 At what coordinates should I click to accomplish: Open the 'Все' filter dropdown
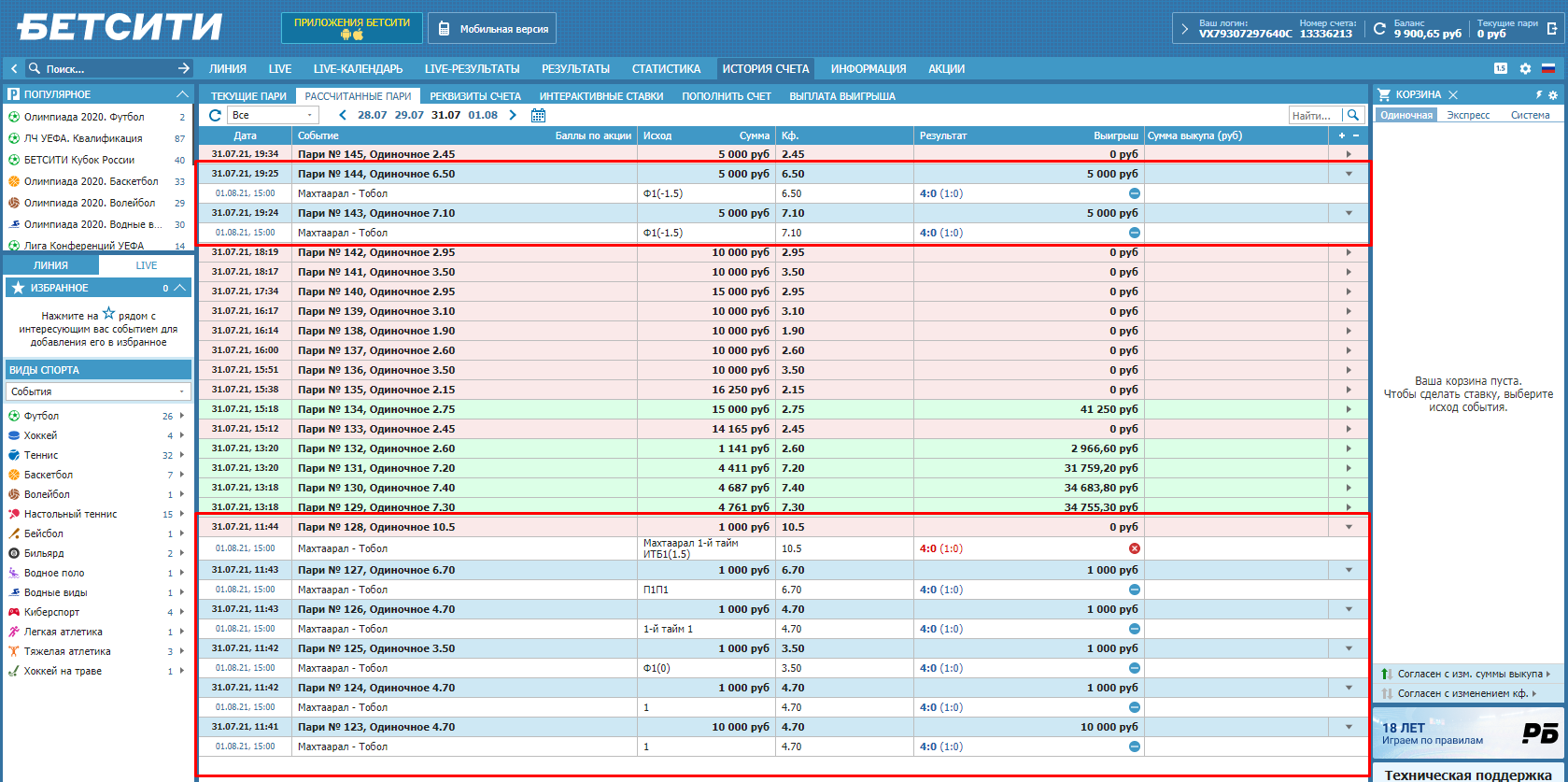(273, 116)
